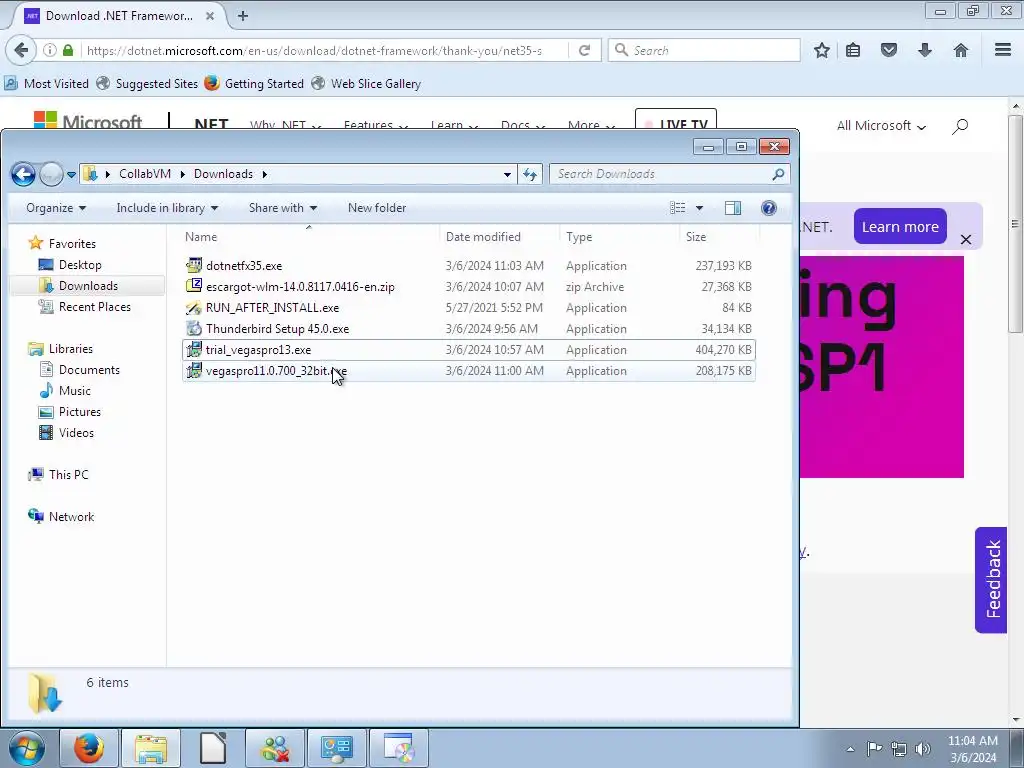Bookmark this page with the star icon
This screenshot has height=768, width=1024.
(822, 50)
